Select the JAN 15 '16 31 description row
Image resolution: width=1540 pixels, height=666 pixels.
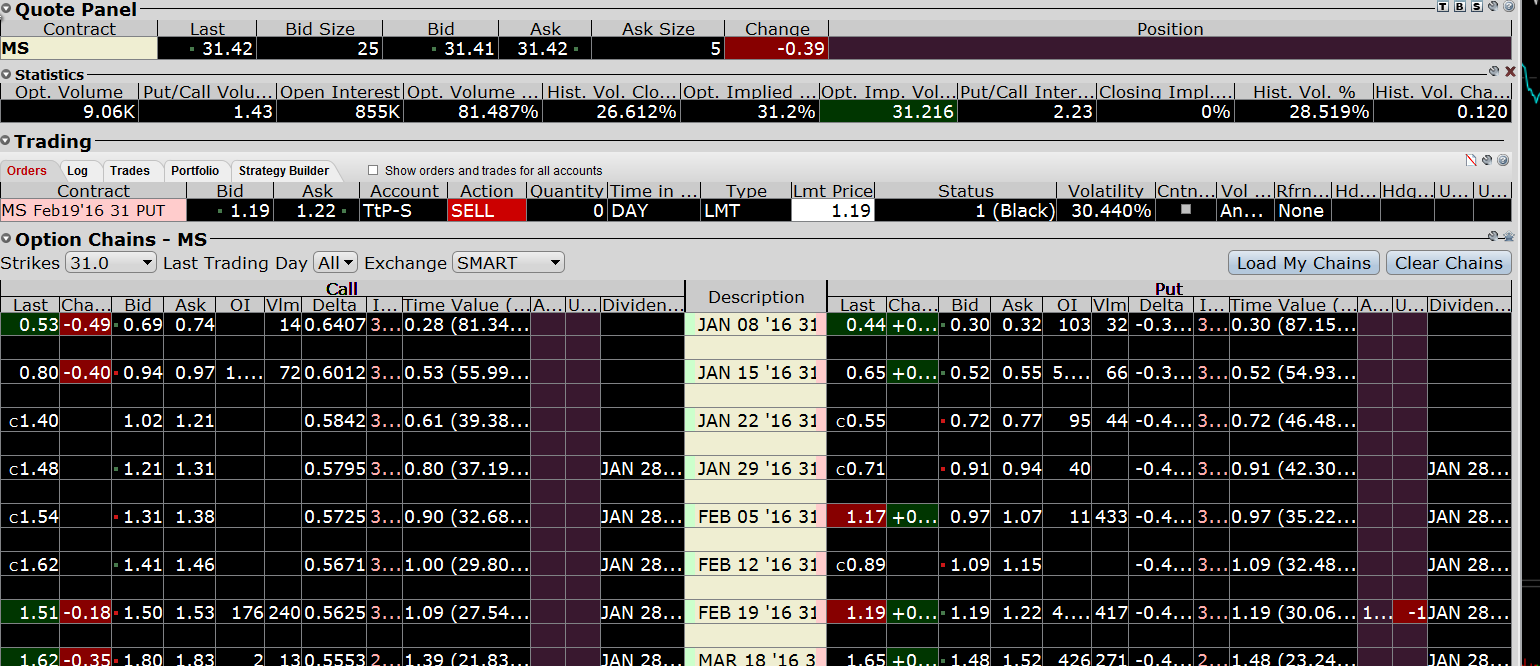pyautogui.click(x=756, y=373)
